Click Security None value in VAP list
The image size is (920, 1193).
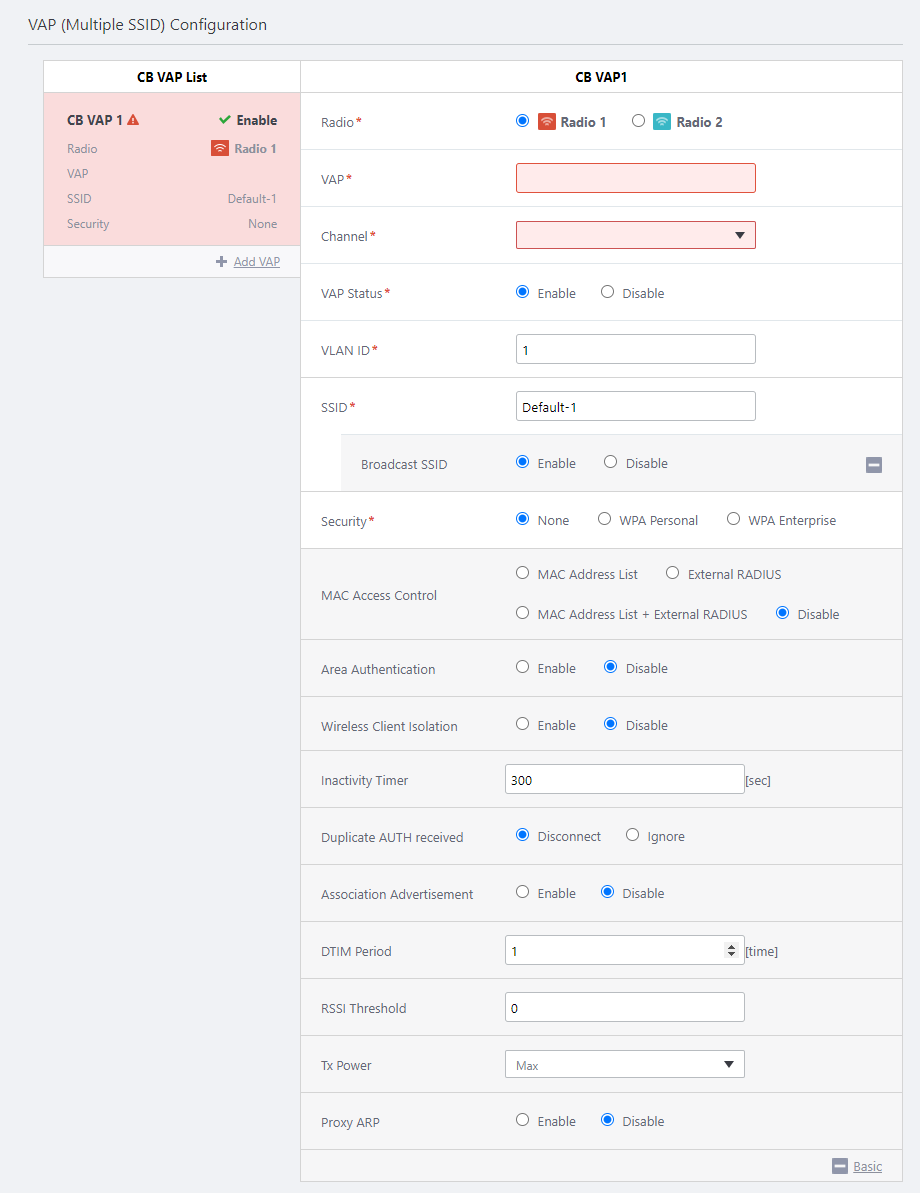263,224
